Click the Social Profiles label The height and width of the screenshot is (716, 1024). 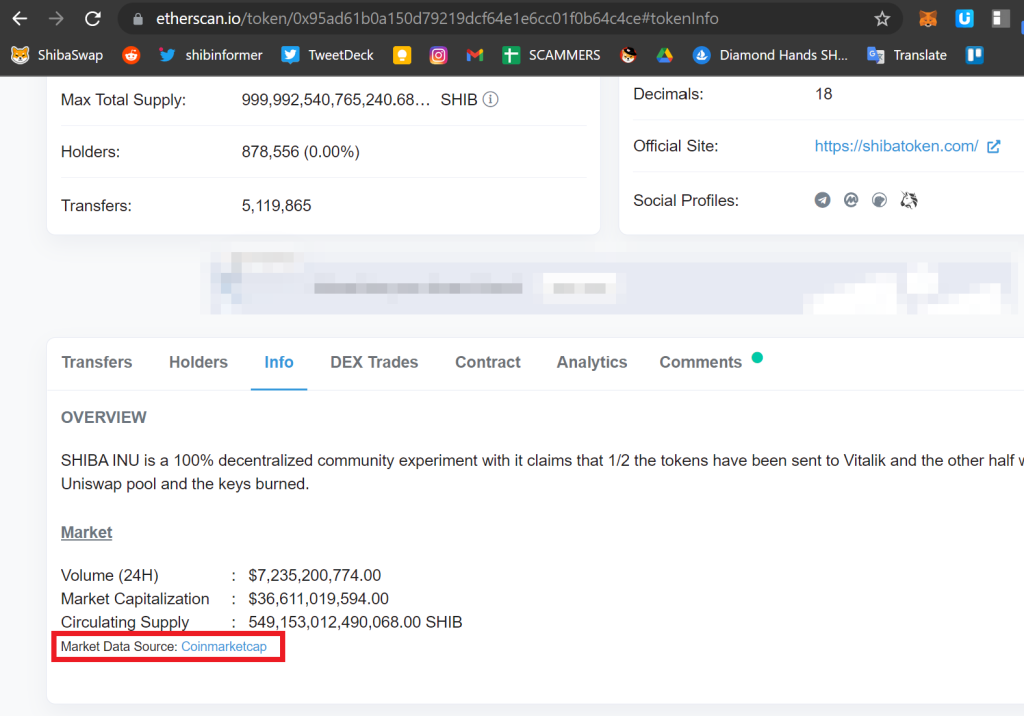[686, 201]
